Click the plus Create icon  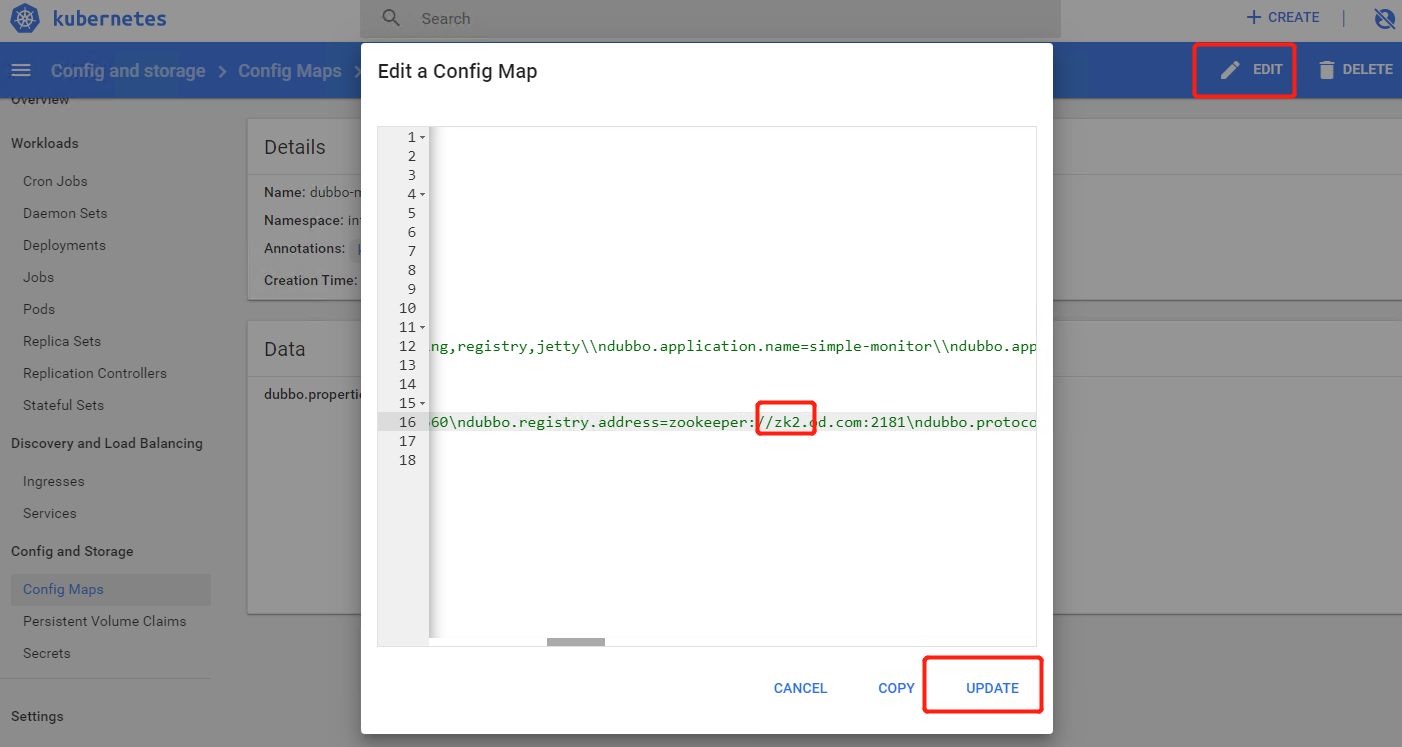1254,17
